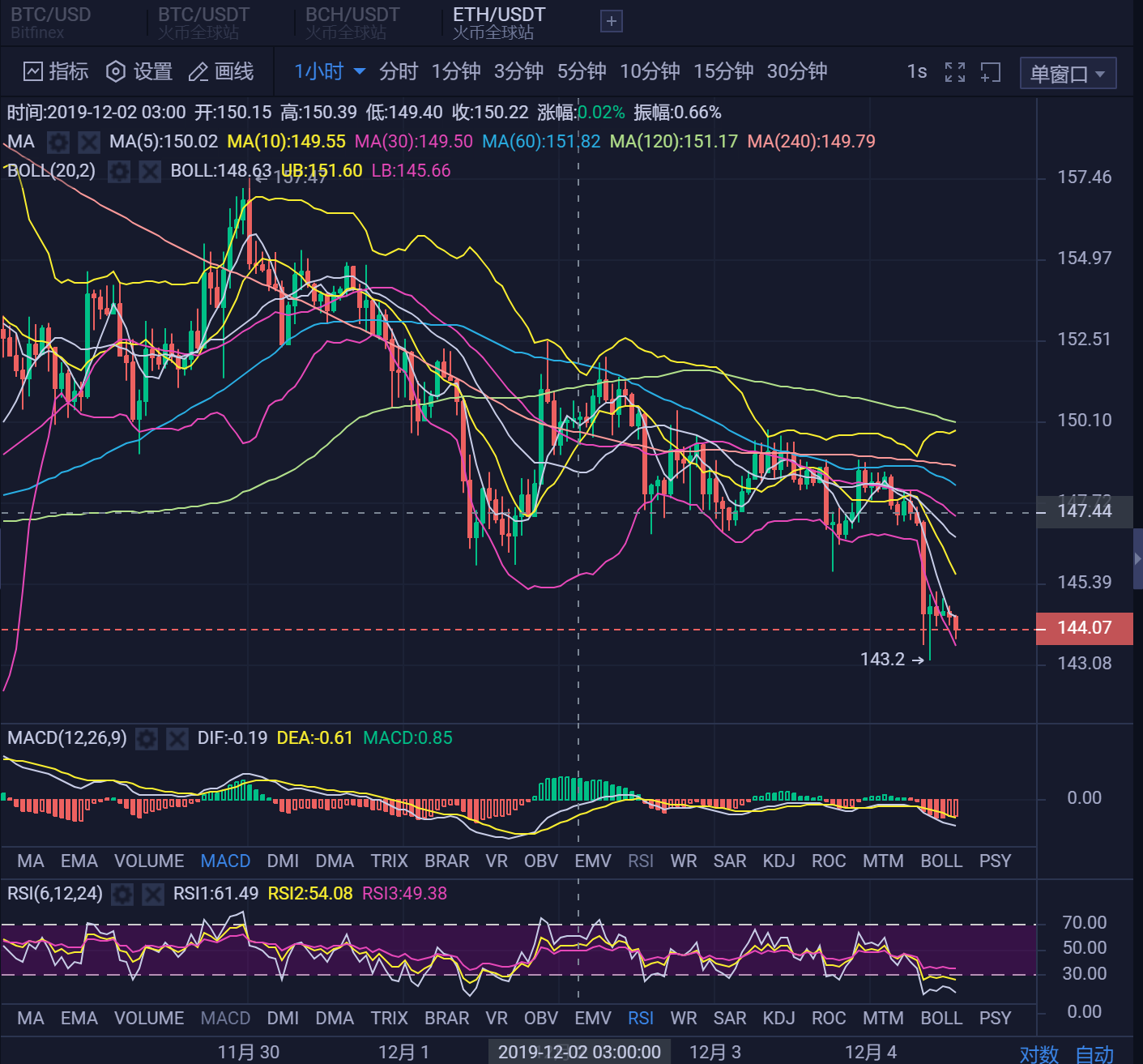The image size is (1143, 1064).
Task: Choose MACD in the MACD panel row
Action: 225,861
